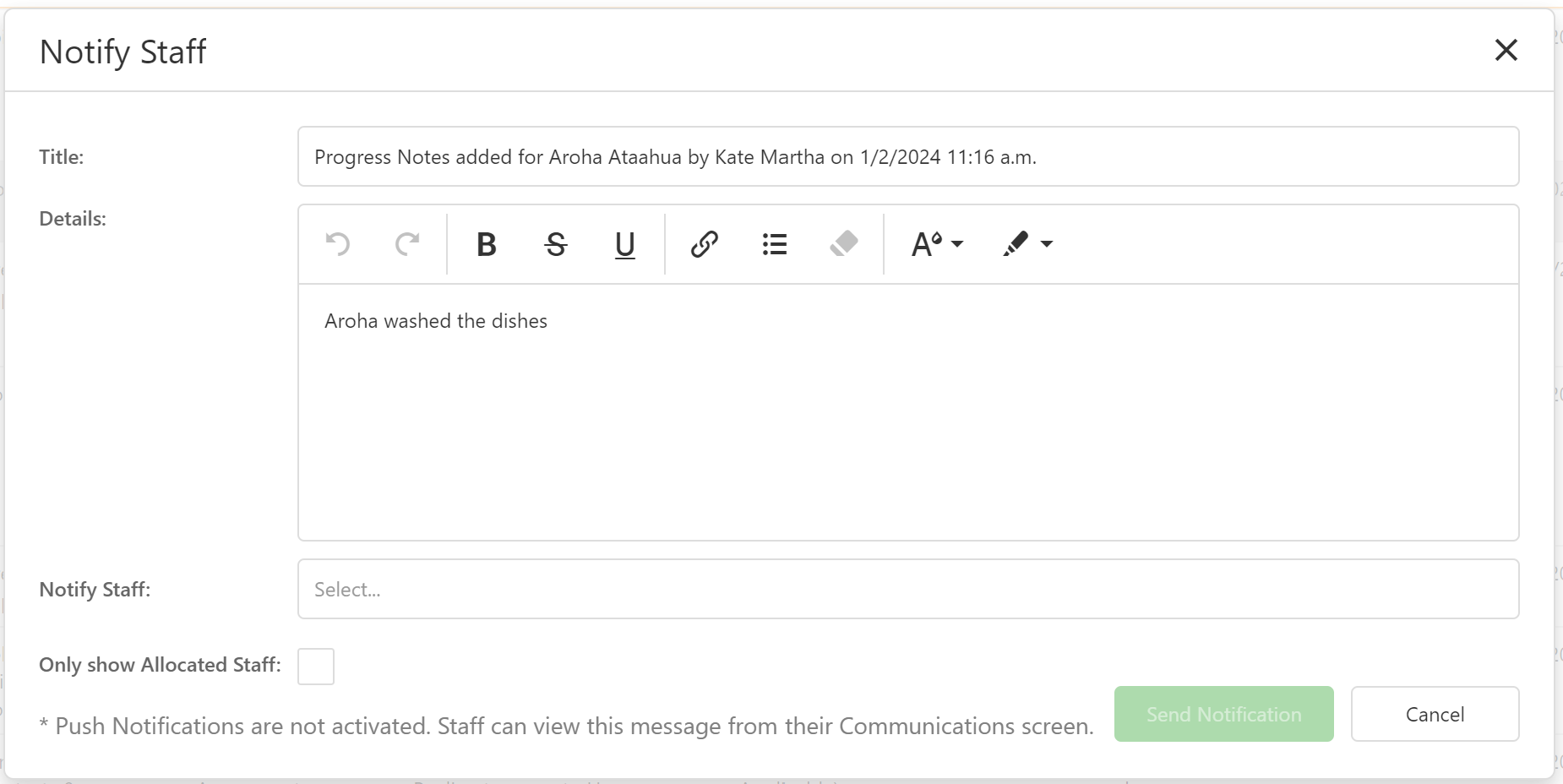Screen dimensions: 1563x784
Task: Insert a hyperlink via chain icon
Action: coord(704,244)
